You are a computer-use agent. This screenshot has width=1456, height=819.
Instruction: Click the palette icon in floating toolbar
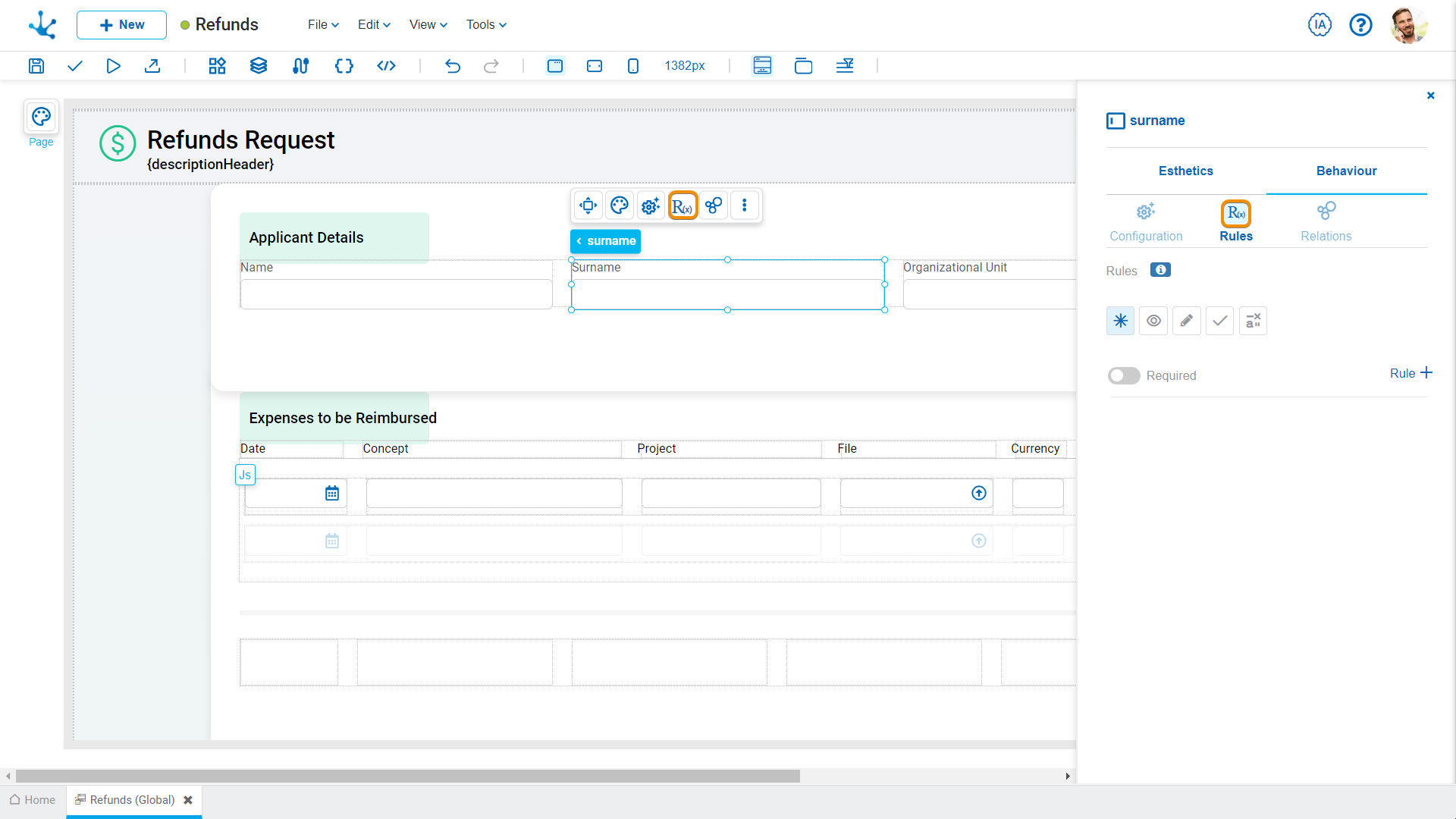(620, 206)
